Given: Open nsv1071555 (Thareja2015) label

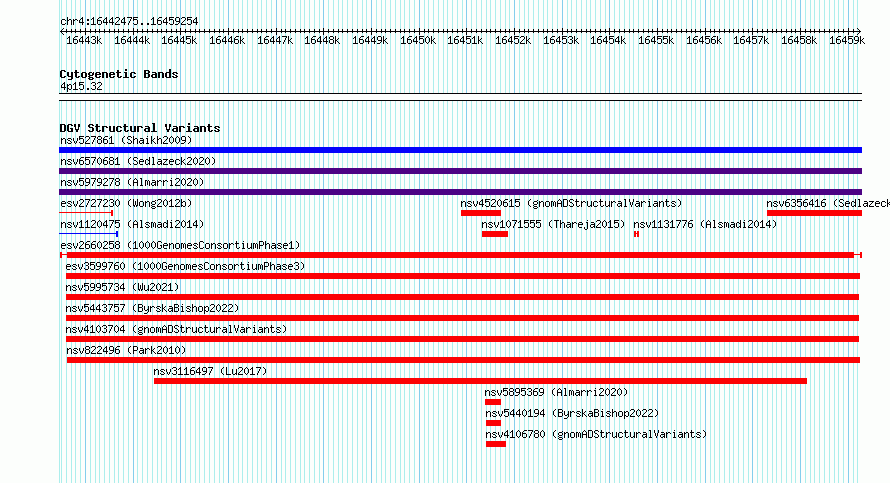Looking at the screenshot, I should point(553,224).
